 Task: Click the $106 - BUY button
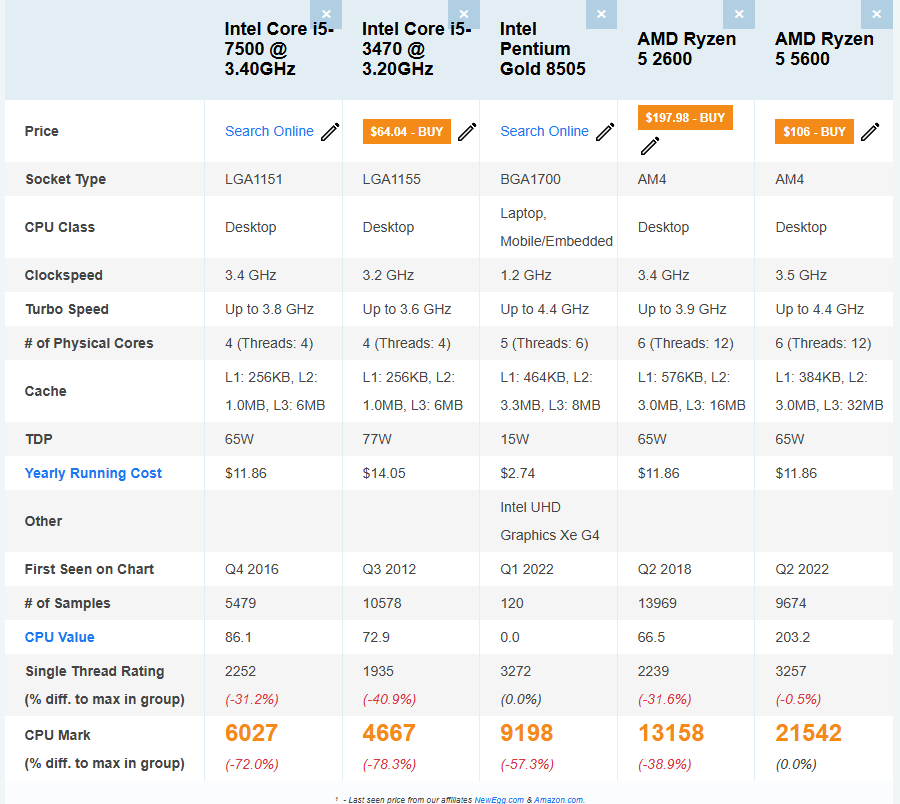pyautogui.click(x=814, y=131)
